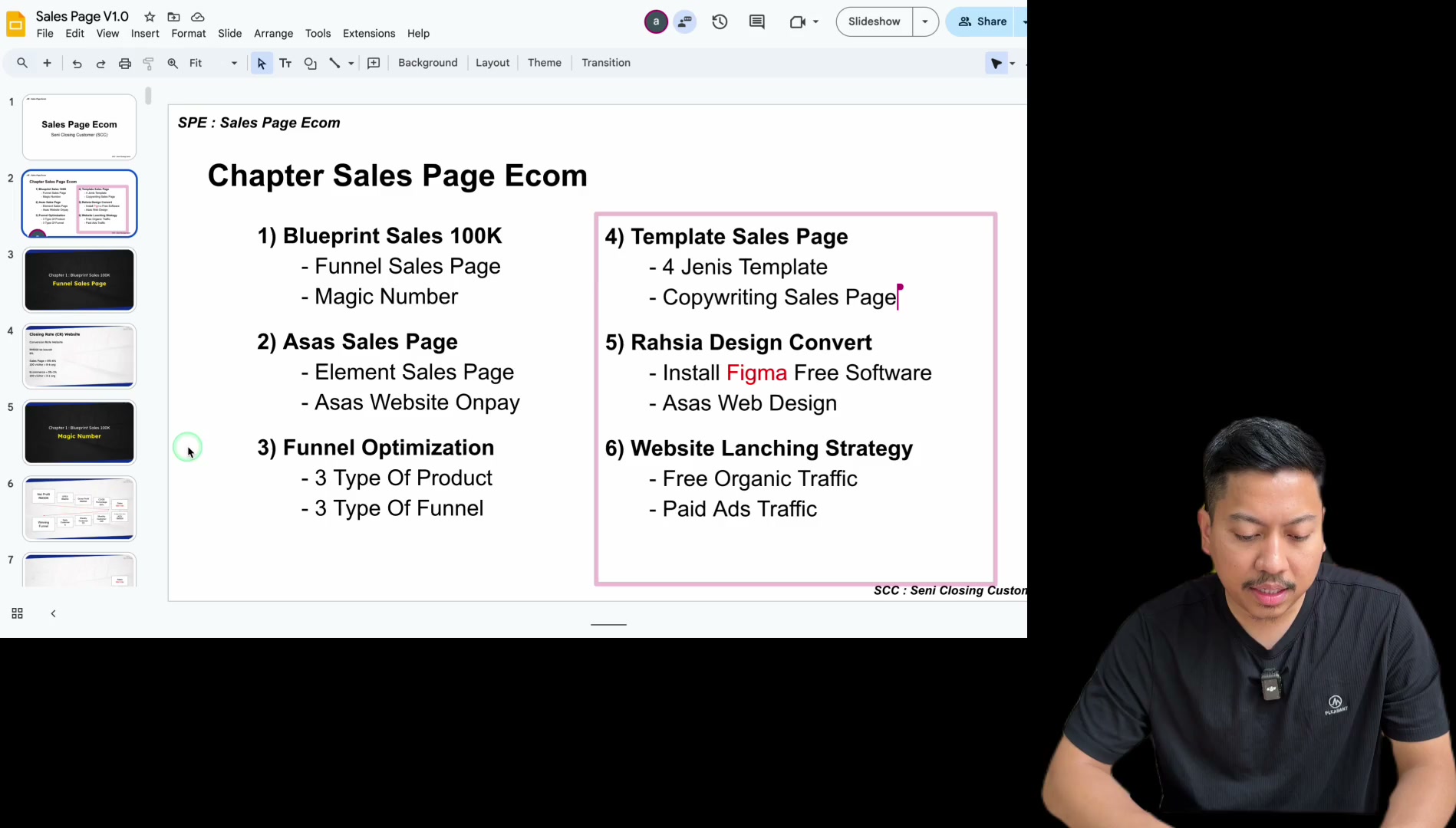Open the Extensions menu
The height and width of the screenshot is (828, 1456).
pos(369,34)
